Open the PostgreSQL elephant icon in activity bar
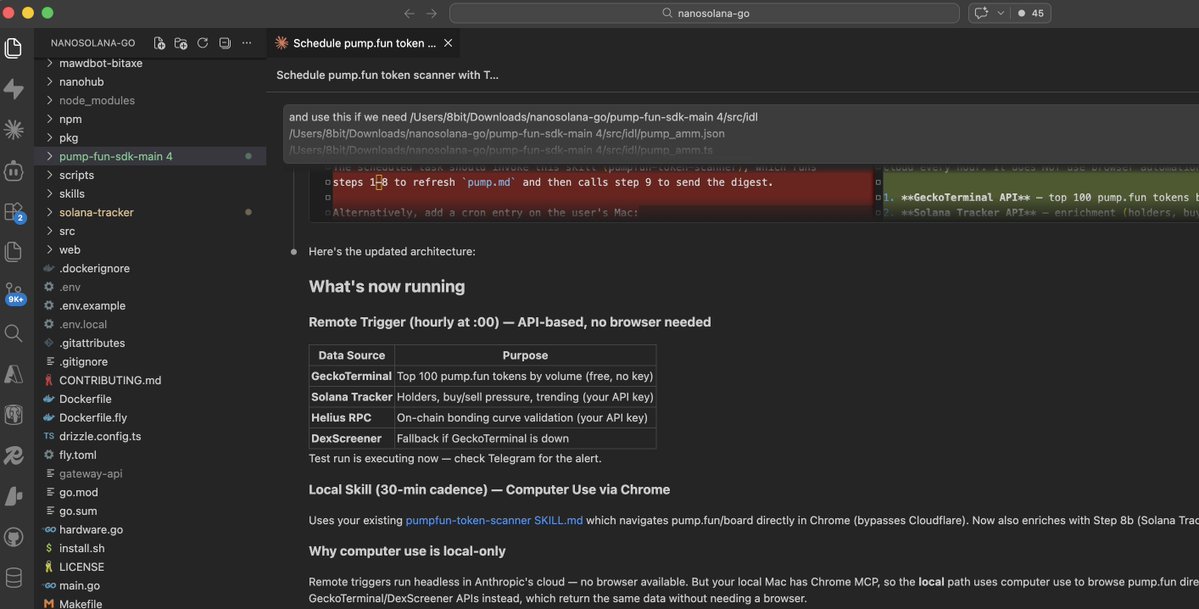 click(x=13, y=415)
